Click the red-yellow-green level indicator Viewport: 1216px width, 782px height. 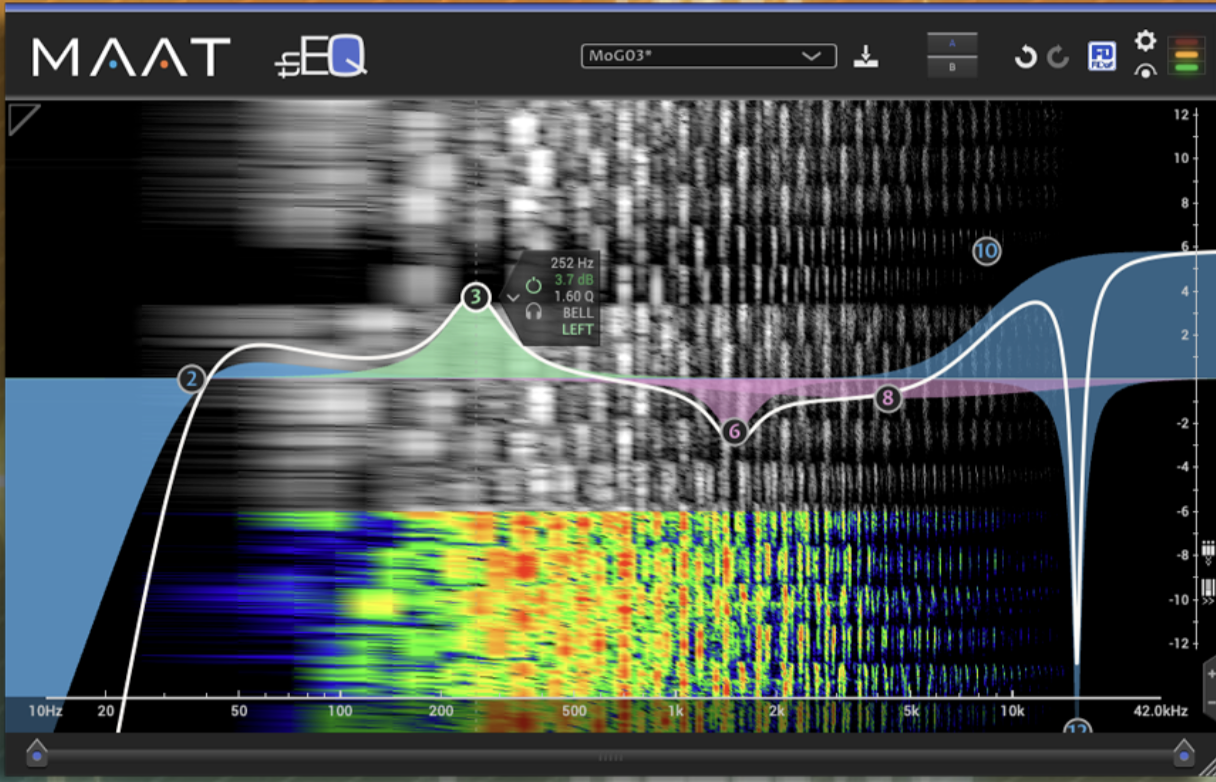click(x=1186, y=55)
